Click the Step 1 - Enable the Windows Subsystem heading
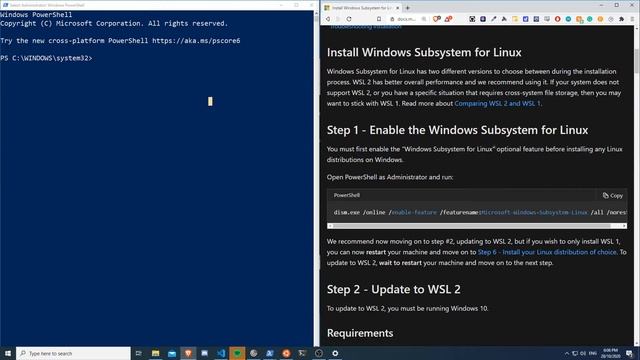This screenshot has width=640, height=360. coord(457,130)
